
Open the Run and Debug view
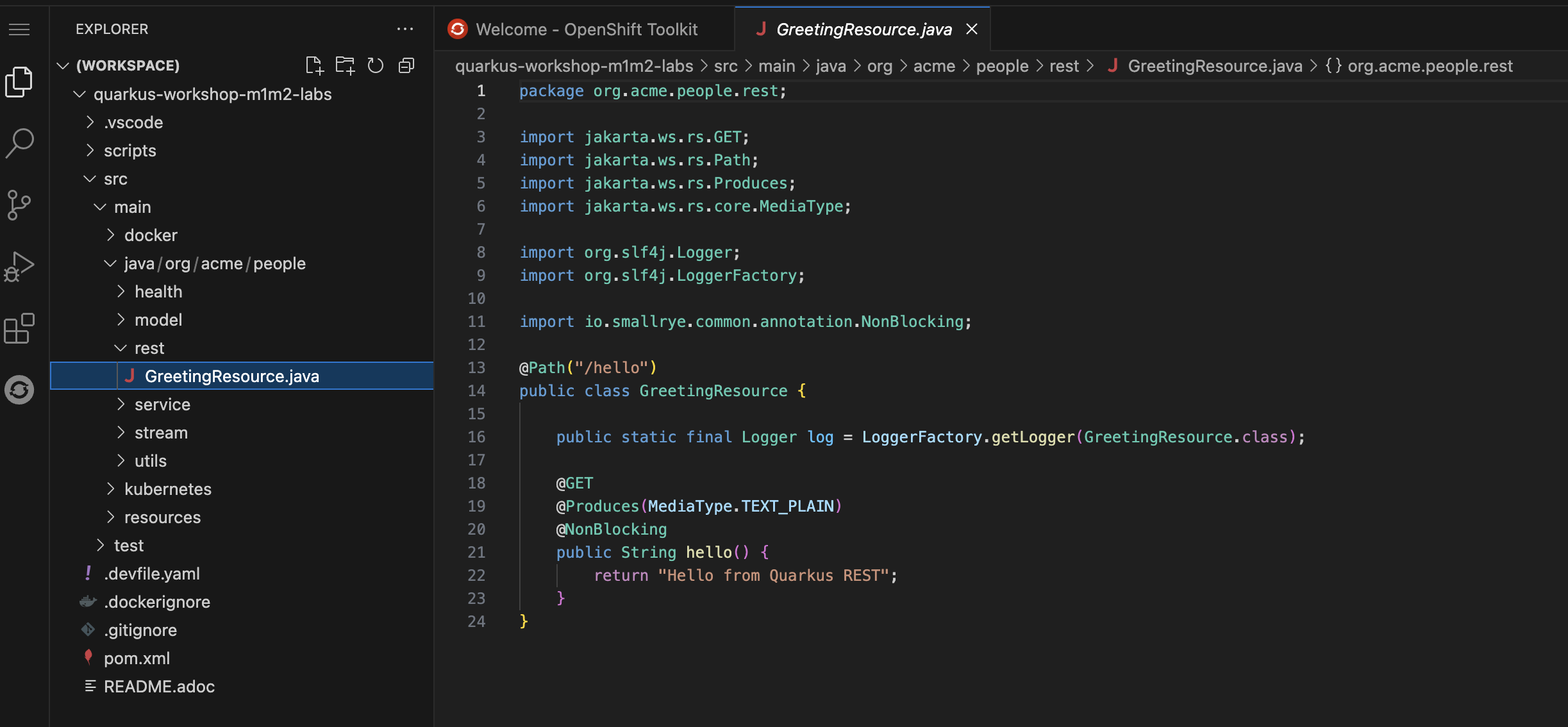19,265
